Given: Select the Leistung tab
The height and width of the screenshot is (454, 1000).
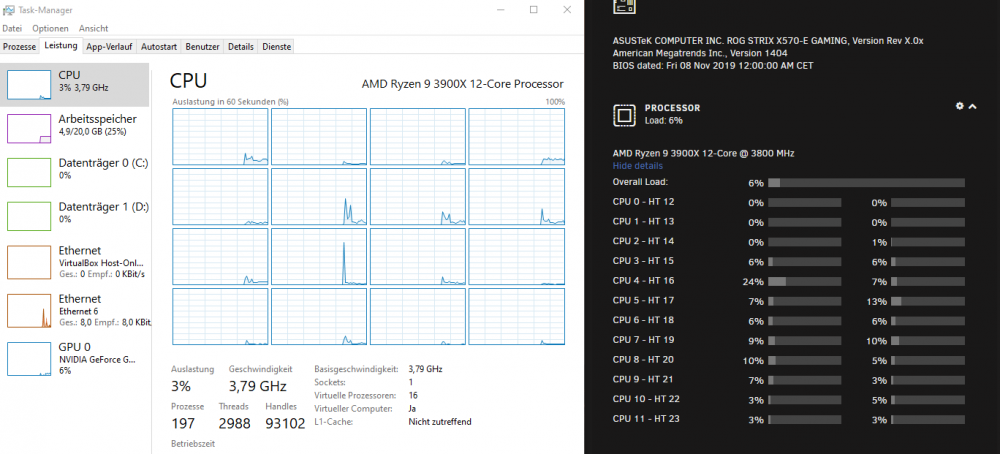Looking at the screenshot, I should (61, 46).
